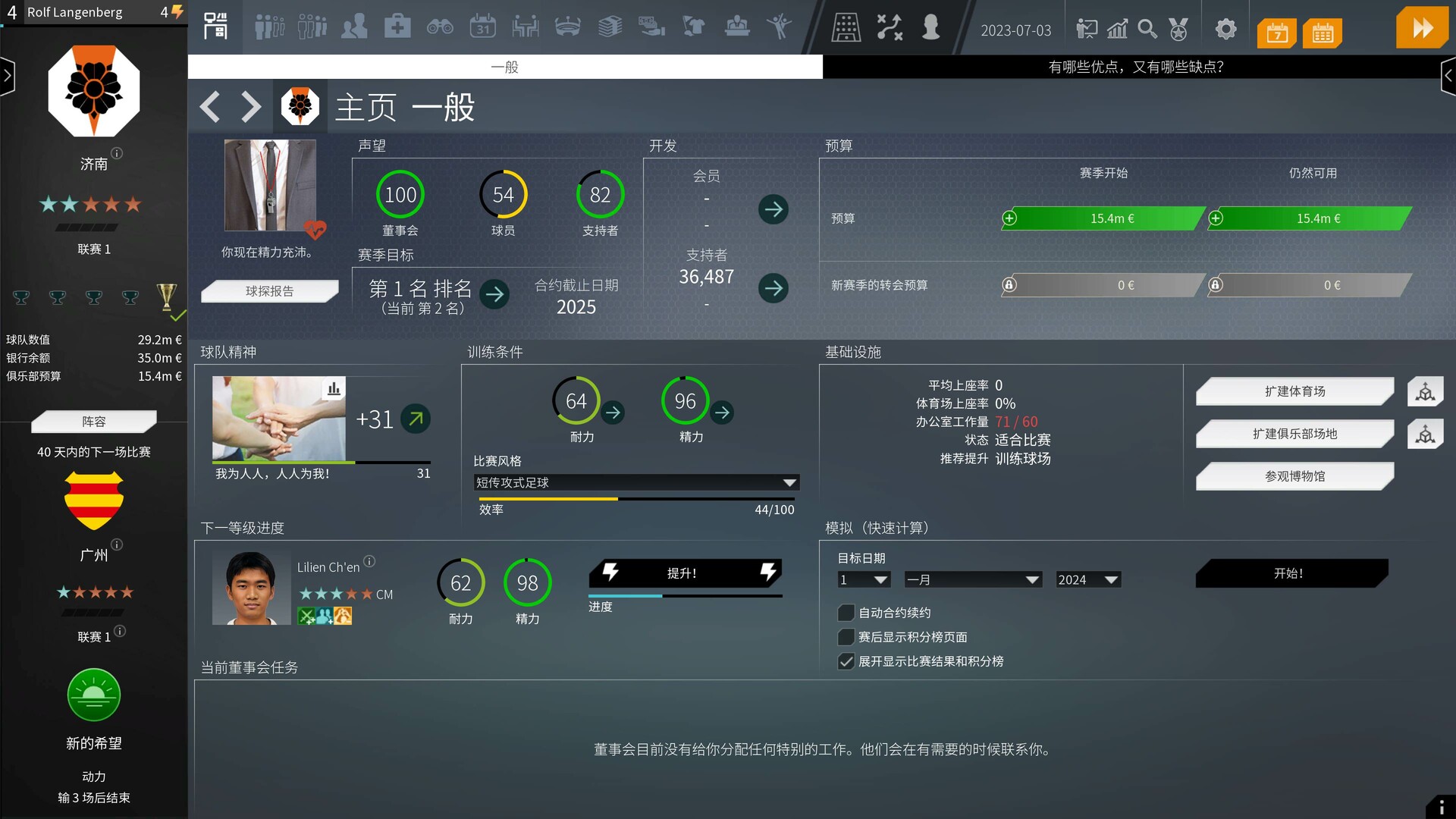Open the settings gear icon
This screenshot has width=1456, height=819.
click(1225, 29)
